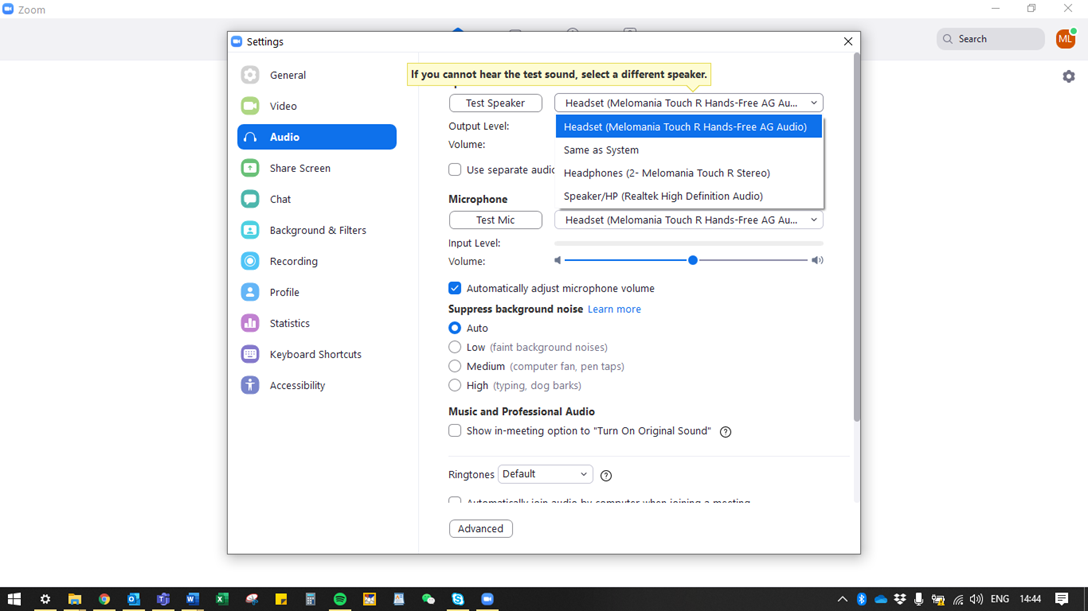Viewport: 1088px width, 611px height.
Task: Click the Keyboard Shortcuts icon
Action: tap(250, 354)
